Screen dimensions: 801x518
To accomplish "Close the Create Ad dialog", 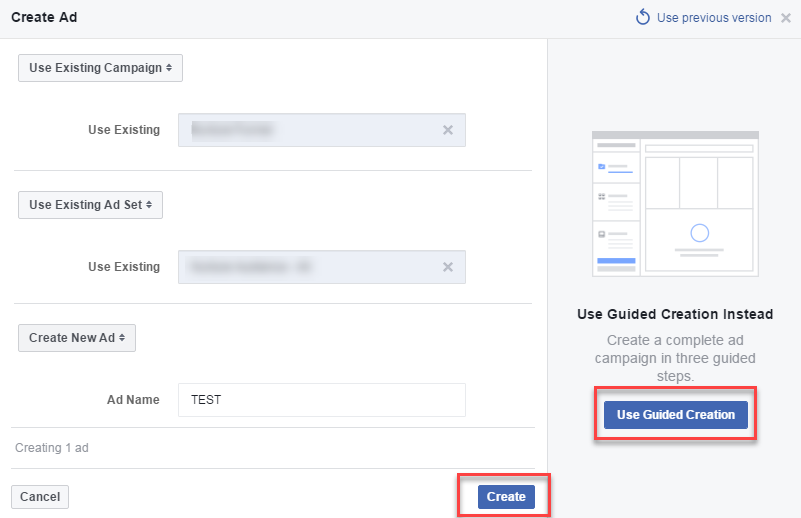I will coord(786,18).
